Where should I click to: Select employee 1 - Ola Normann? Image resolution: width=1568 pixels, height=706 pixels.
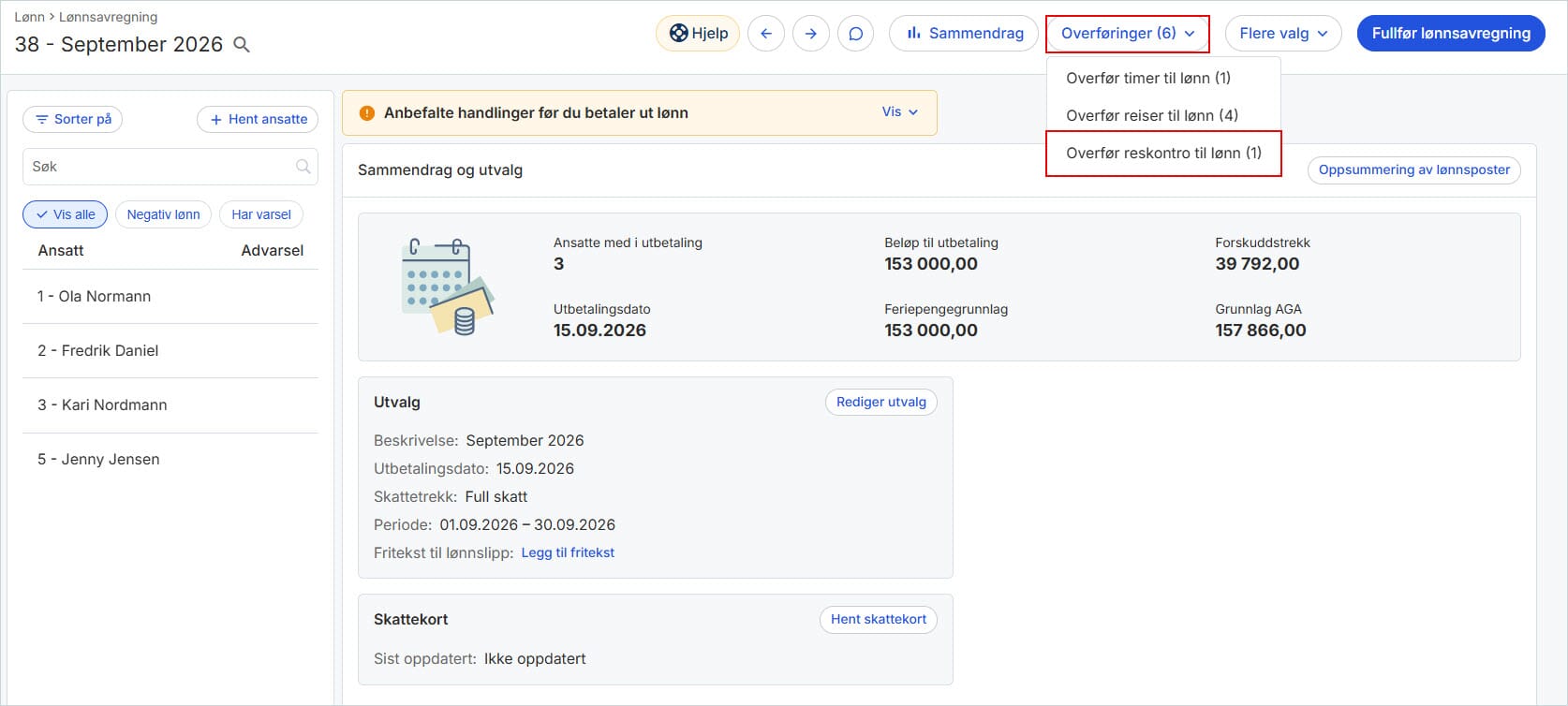(170, 297)
